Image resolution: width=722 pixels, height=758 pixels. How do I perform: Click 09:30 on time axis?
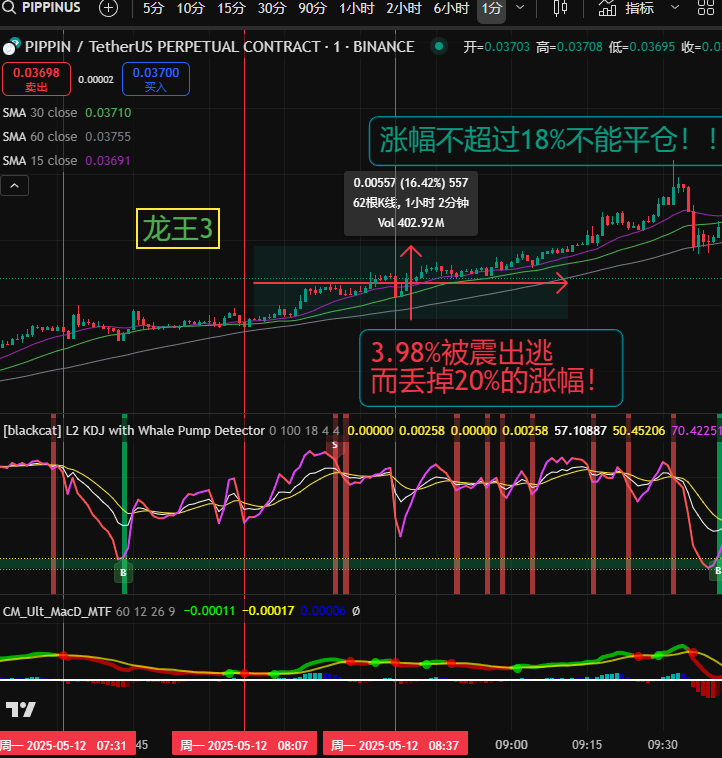pyautogui.click(x=662, y=745)
